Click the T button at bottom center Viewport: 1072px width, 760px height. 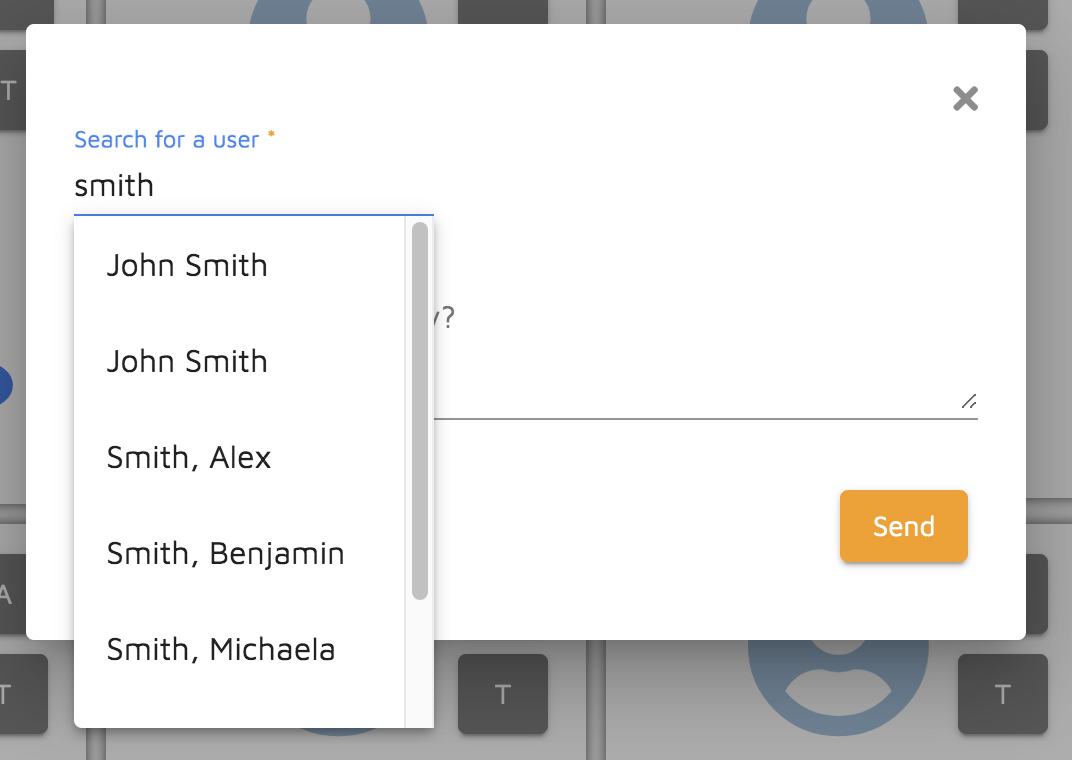[x=502, y=694]
